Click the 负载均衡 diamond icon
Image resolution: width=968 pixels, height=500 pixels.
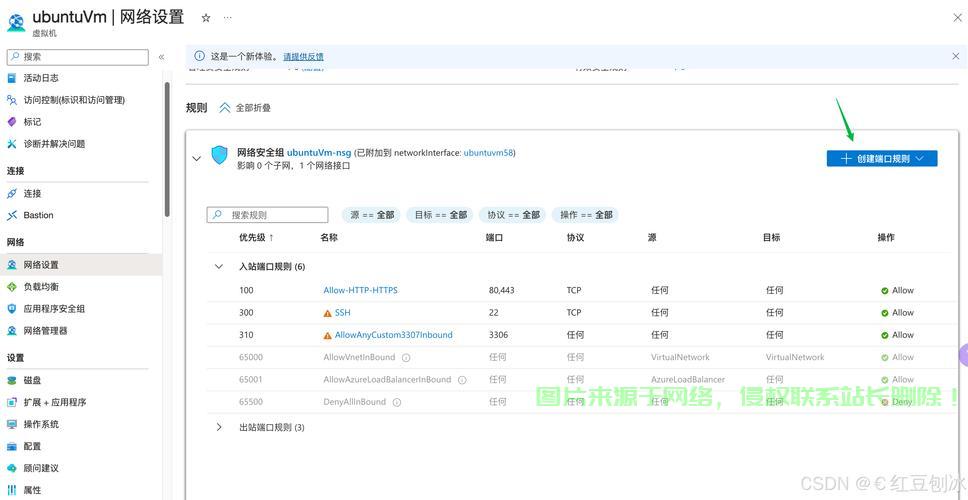coord(12,286)
